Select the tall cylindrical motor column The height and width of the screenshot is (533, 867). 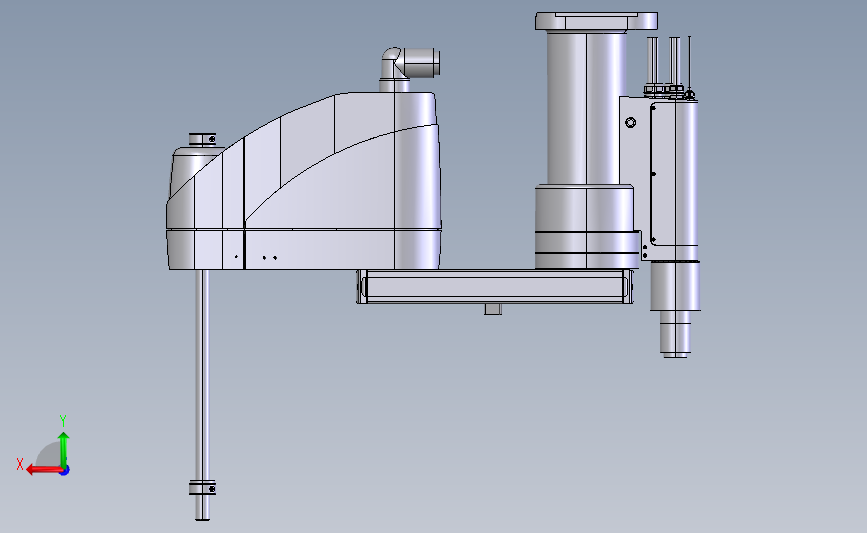click(587, 108)
